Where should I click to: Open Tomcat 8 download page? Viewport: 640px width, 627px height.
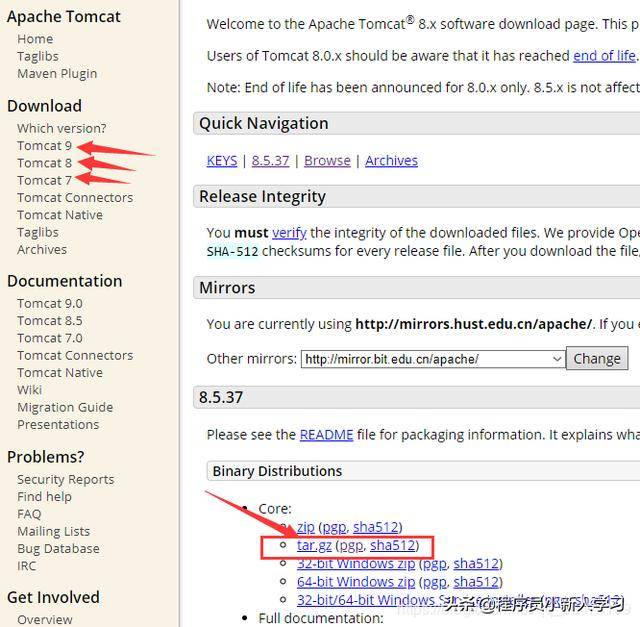pos(44,163)
